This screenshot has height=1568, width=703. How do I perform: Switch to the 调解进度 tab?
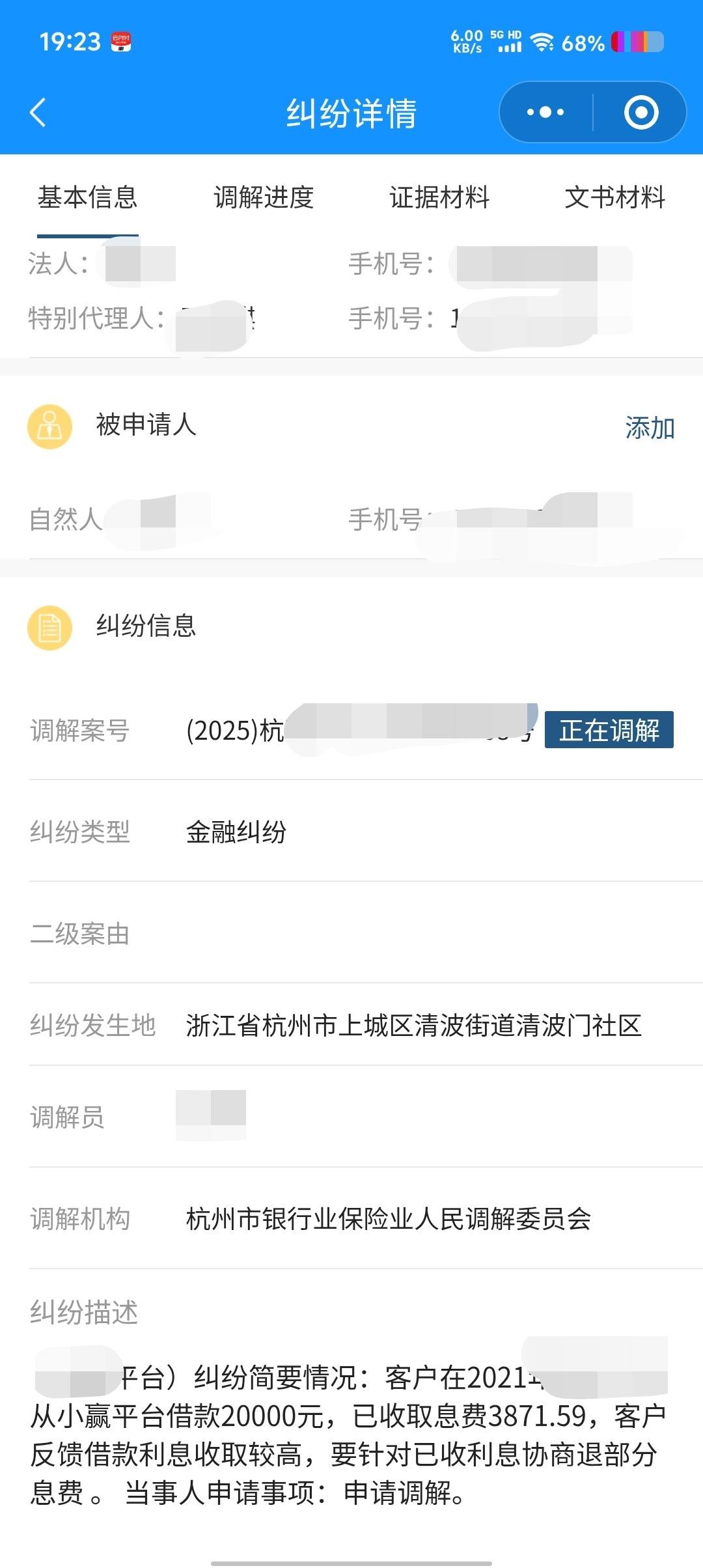pos(264,197)
